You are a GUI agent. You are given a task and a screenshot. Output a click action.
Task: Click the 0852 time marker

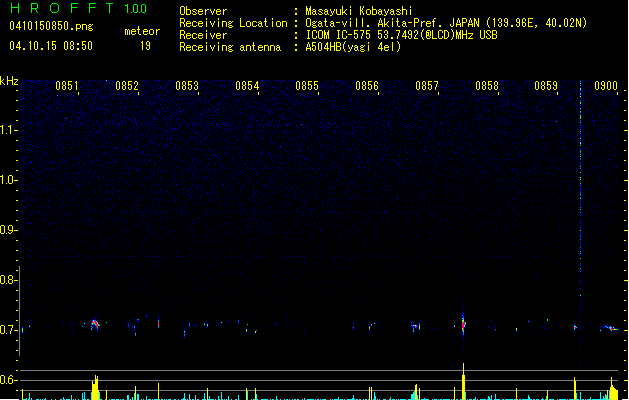pyautogui.click(x=127, y=86)
